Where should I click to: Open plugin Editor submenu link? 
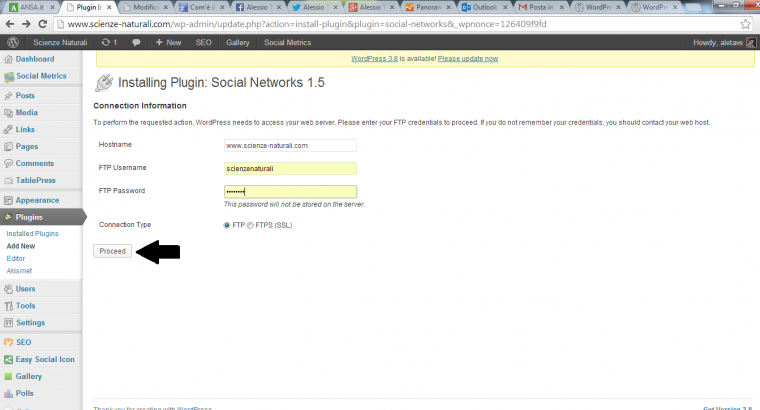[16, 259]
